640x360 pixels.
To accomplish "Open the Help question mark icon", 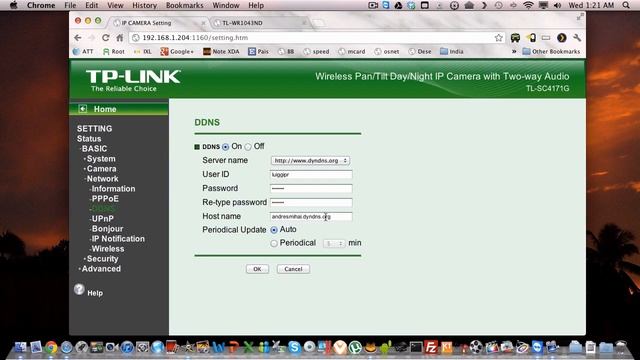I will tap(79, 289).
